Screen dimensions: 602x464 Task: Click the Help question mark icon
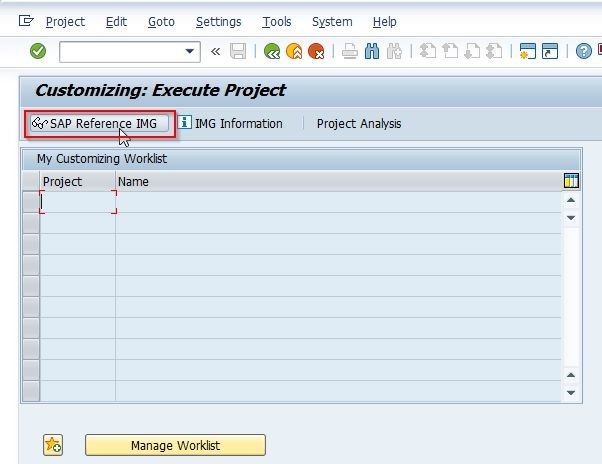(x=584, y=51)
